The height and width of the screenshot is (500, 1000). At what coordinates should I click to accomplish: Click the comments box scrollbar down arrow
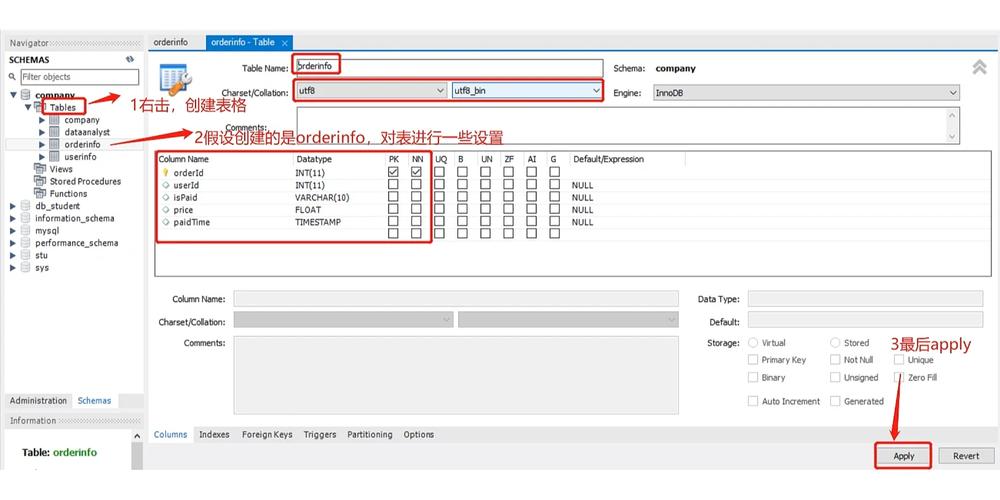pos(952,136)
